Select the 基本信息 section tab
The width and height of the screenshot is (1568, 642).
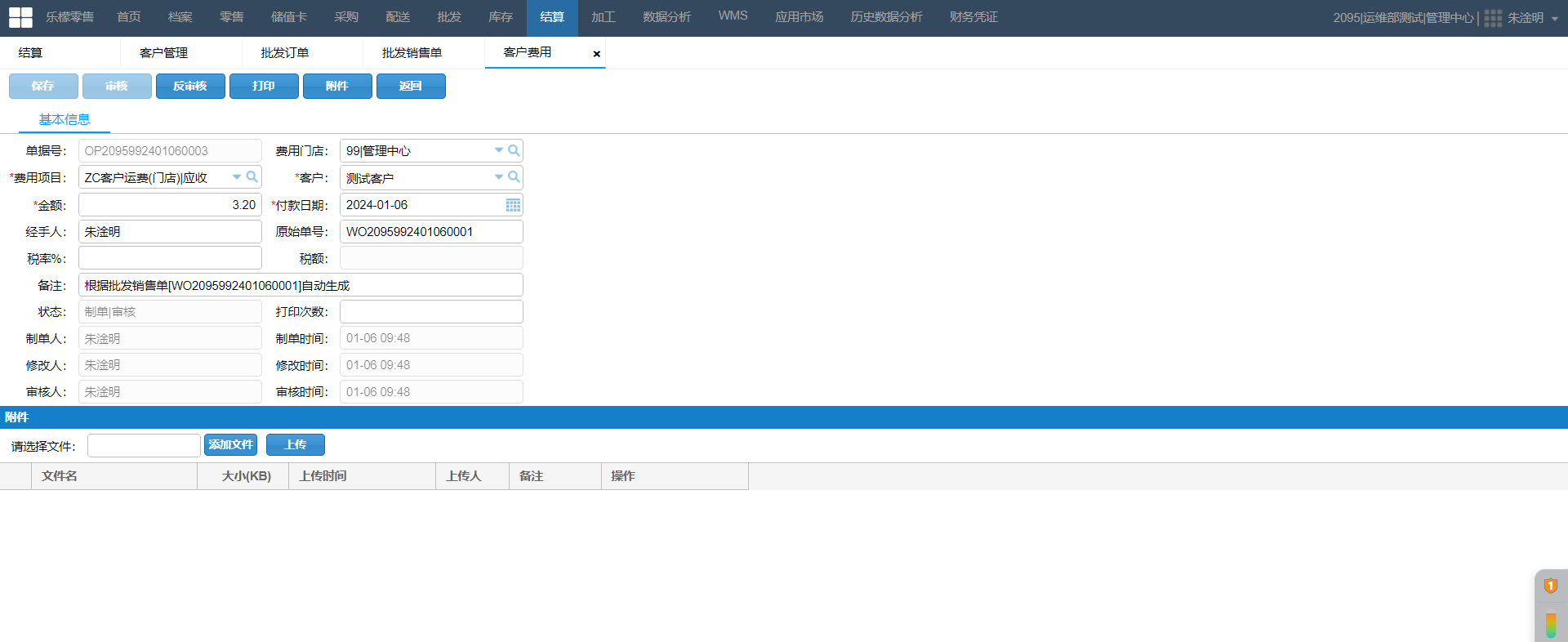pyautogui.click(x=65, y=120)
